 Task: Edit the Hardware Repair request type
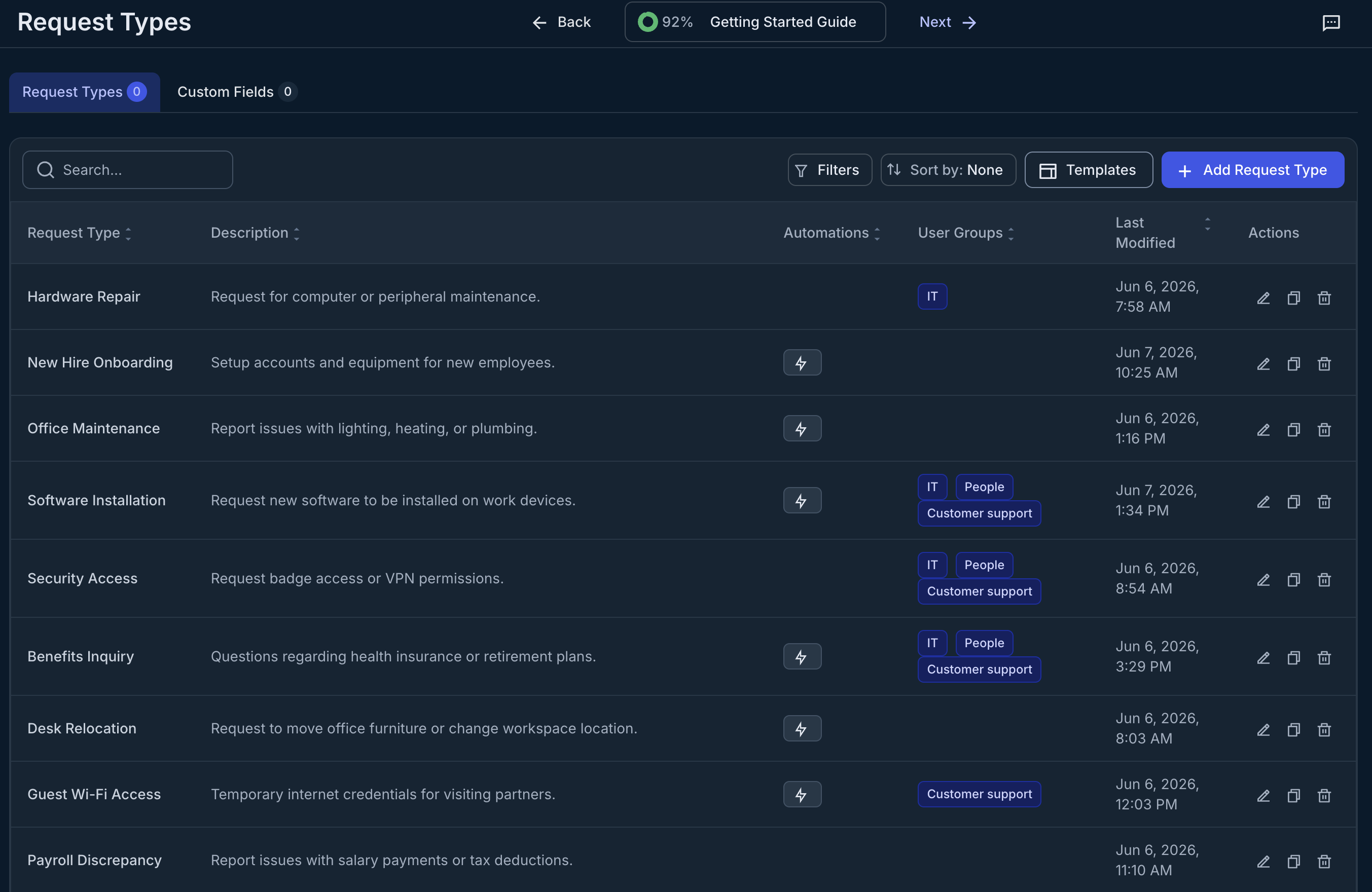1263,298
